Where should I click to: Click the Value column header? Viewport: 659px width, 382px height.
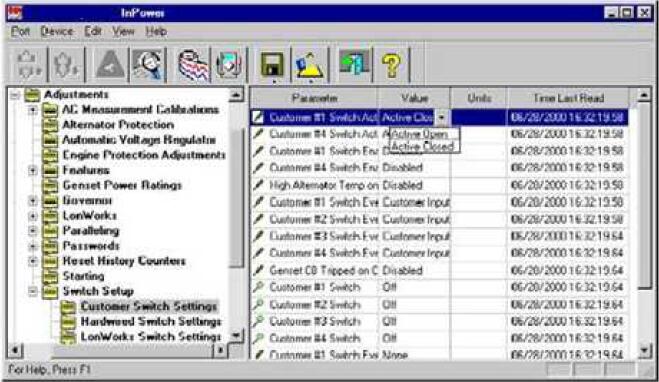pos(414,98)
